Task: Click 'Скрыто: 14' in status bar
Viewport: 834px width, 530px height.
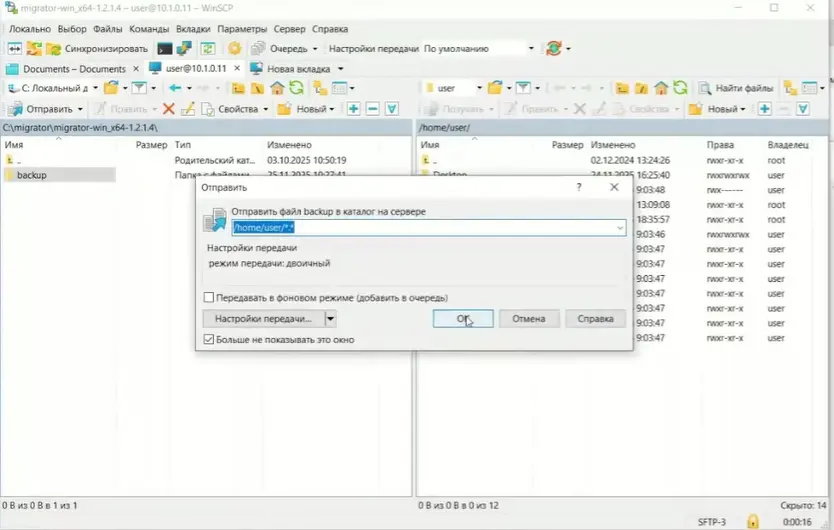Action: click(803, 506)
